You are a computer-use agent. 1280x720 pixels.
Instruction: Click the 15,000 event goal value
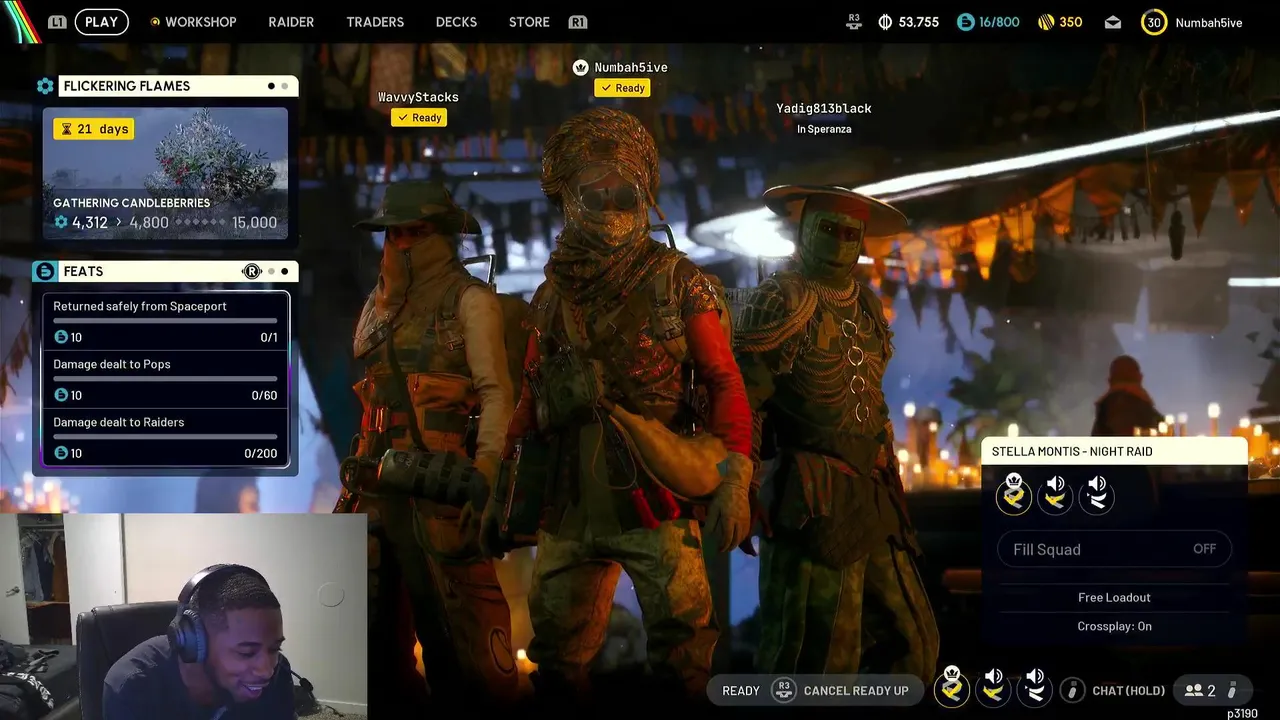(x=254, y=222)
